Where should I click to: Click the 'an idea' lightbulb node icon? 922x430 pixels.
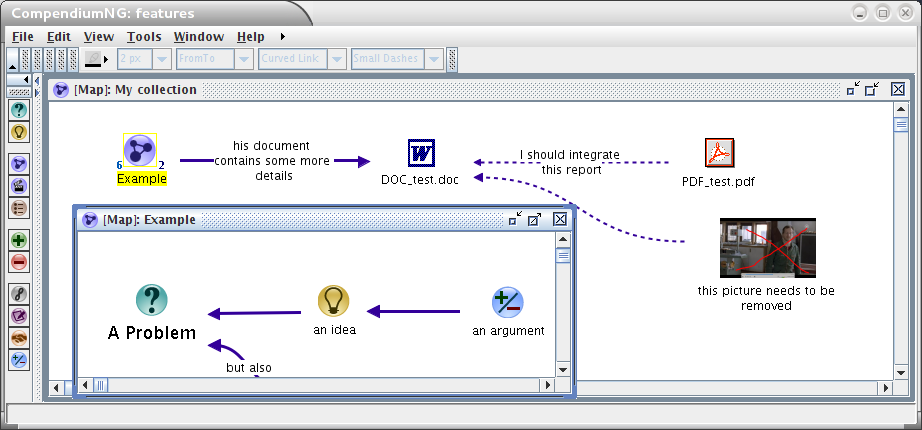[333, 301]
